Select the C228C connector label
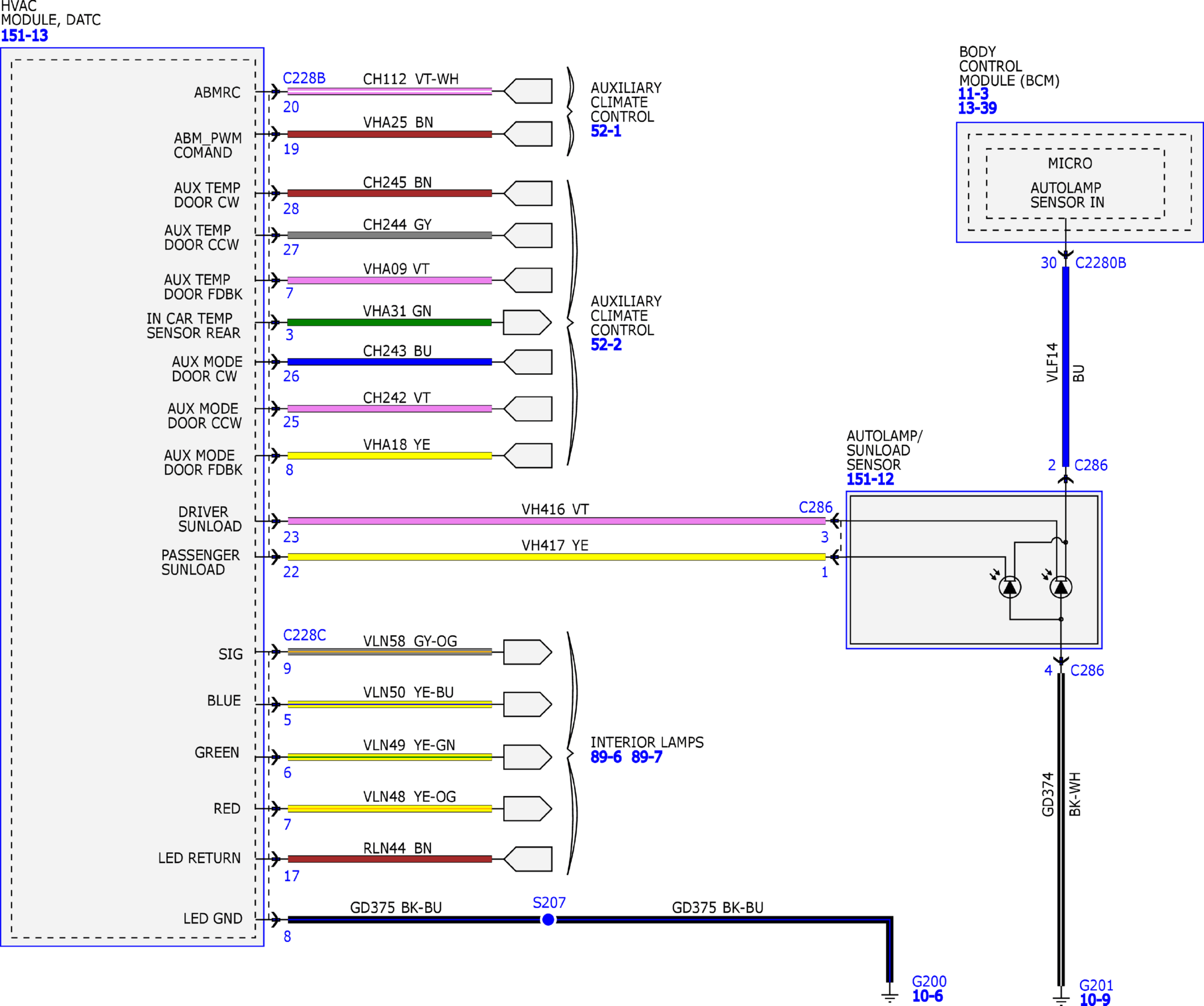Screen dimensions: 1204x1006 (305, 635)
